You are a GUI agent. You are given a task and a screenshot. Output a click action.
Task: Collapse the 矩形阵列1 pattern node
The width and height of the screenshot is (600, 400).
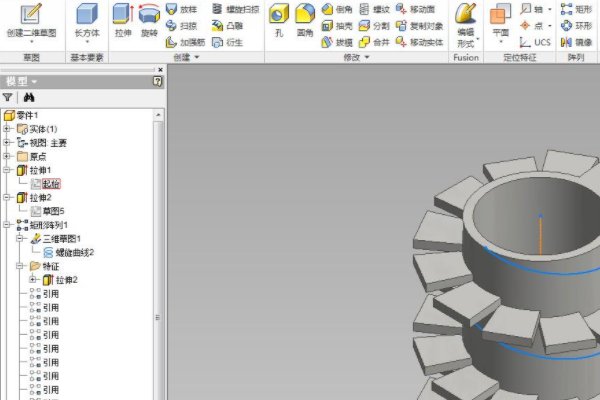click(8, 225)
